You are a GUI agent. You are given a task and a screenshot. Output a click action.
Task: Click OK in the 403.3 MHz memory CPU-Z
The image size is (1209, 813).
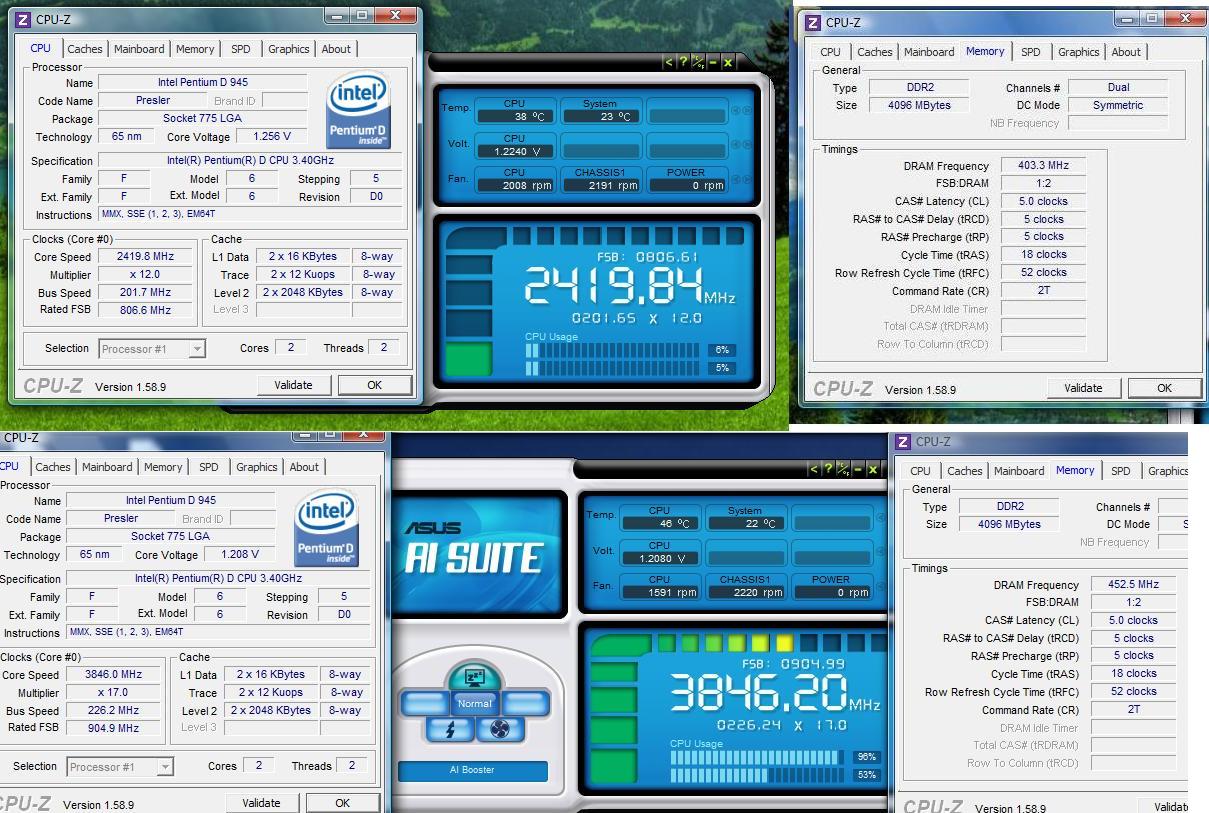pyautogui.click(x=1164, y=388)
